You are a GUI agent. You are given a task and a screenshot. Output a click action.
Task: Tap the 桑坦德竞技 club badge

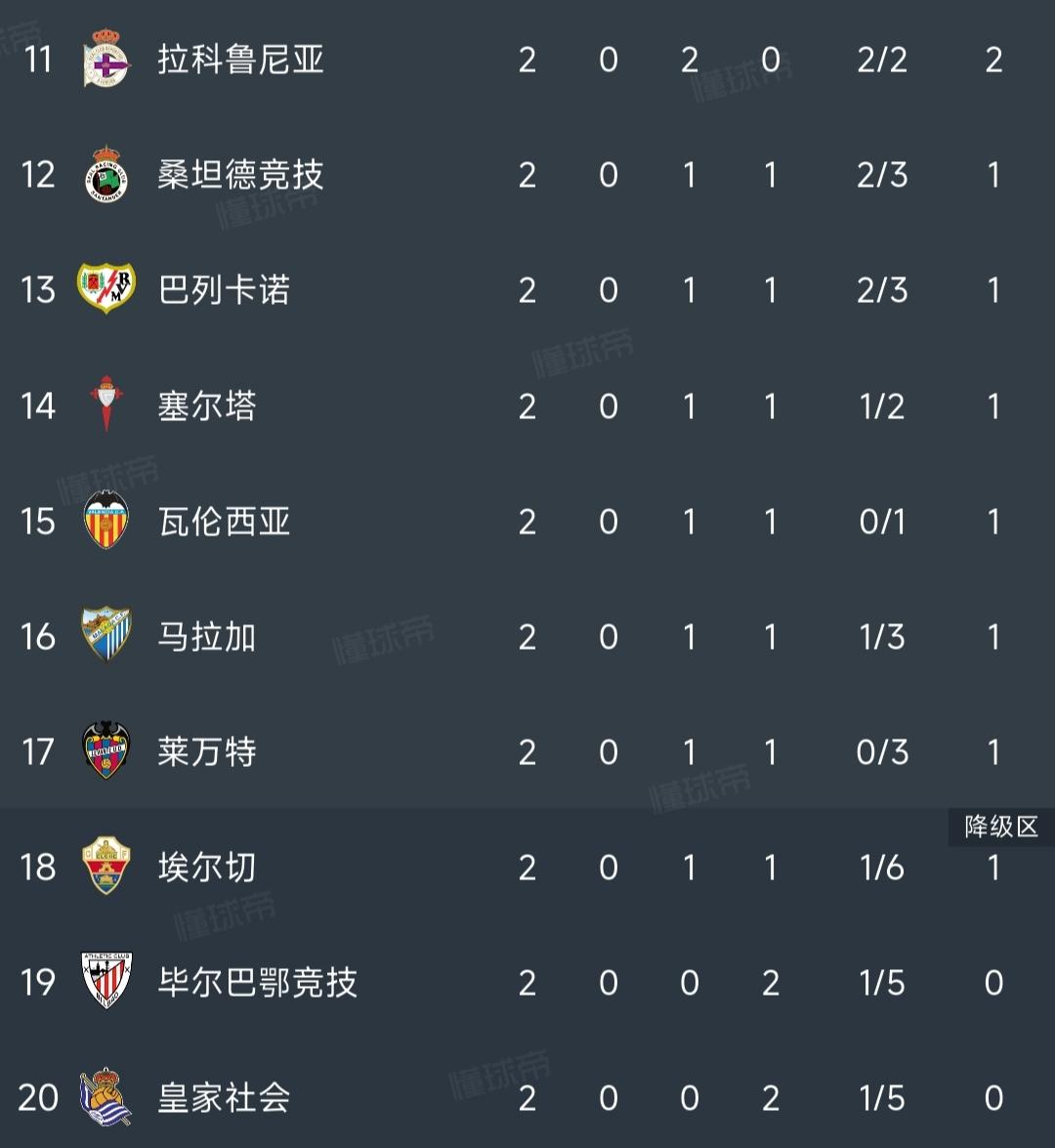[x=106, y=174]
